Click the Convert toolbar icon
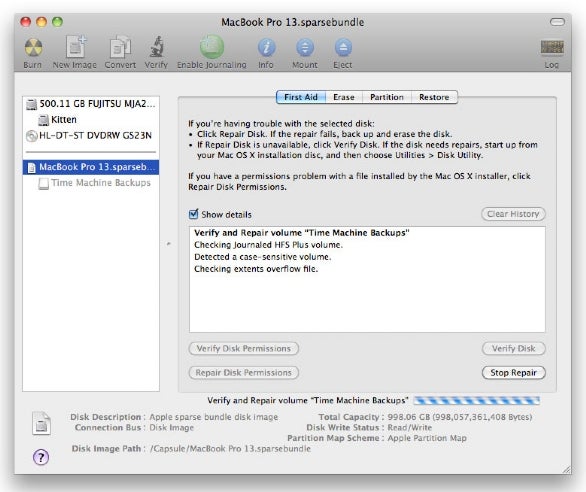This screenshot has height=492, width=586. pyautogui.click(x=120, y=47)
